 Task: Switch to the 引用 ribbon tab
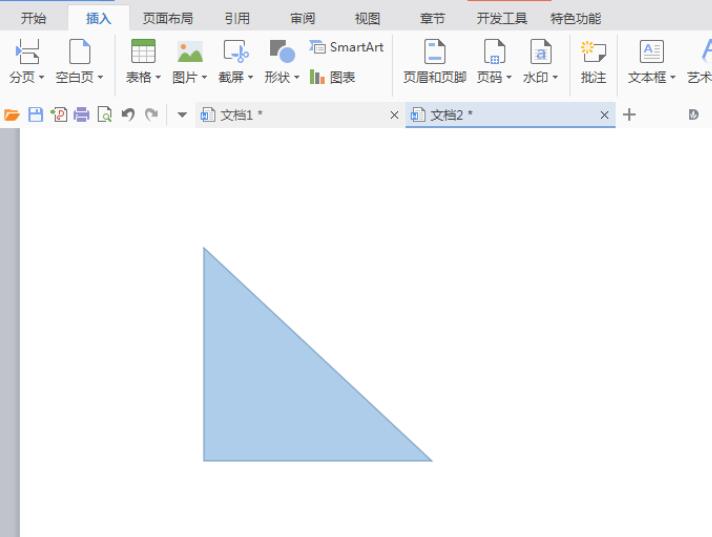(237, 19)
